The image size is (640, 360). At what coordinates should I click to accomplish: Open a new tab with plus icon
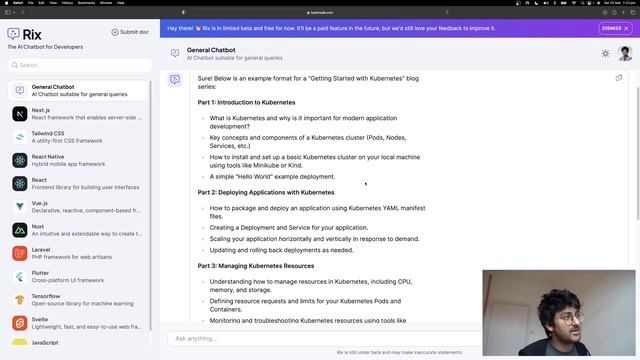pos(623,13)
